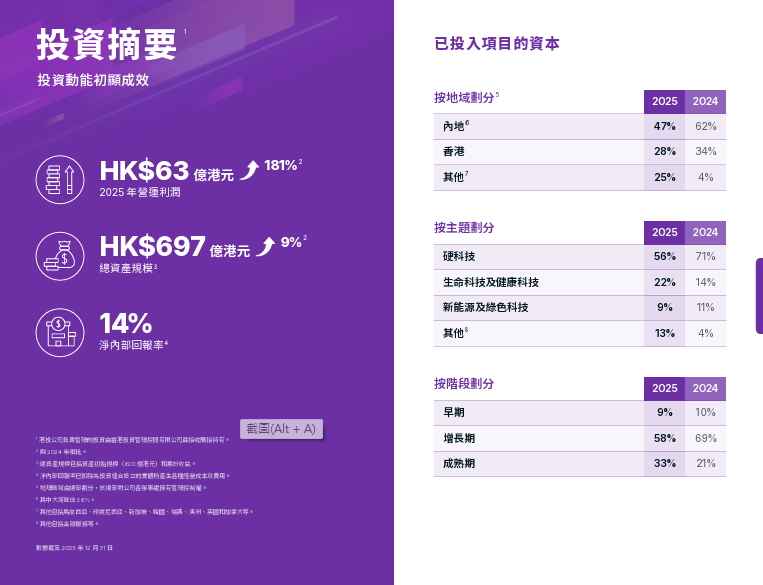Click the 成熟期 row label
Image resolution: width=763 pixels, height=585 pixels.
459,463
